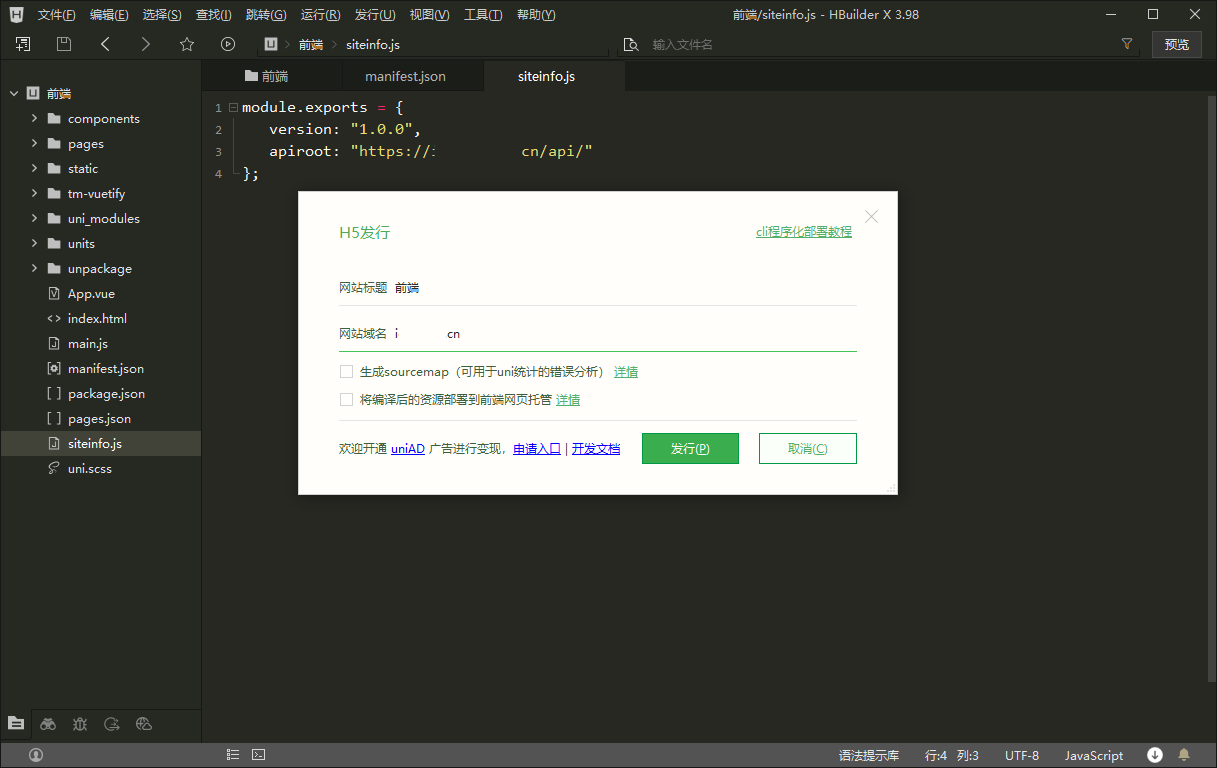Click the filter funnel icon

(x=1127, y=44)
